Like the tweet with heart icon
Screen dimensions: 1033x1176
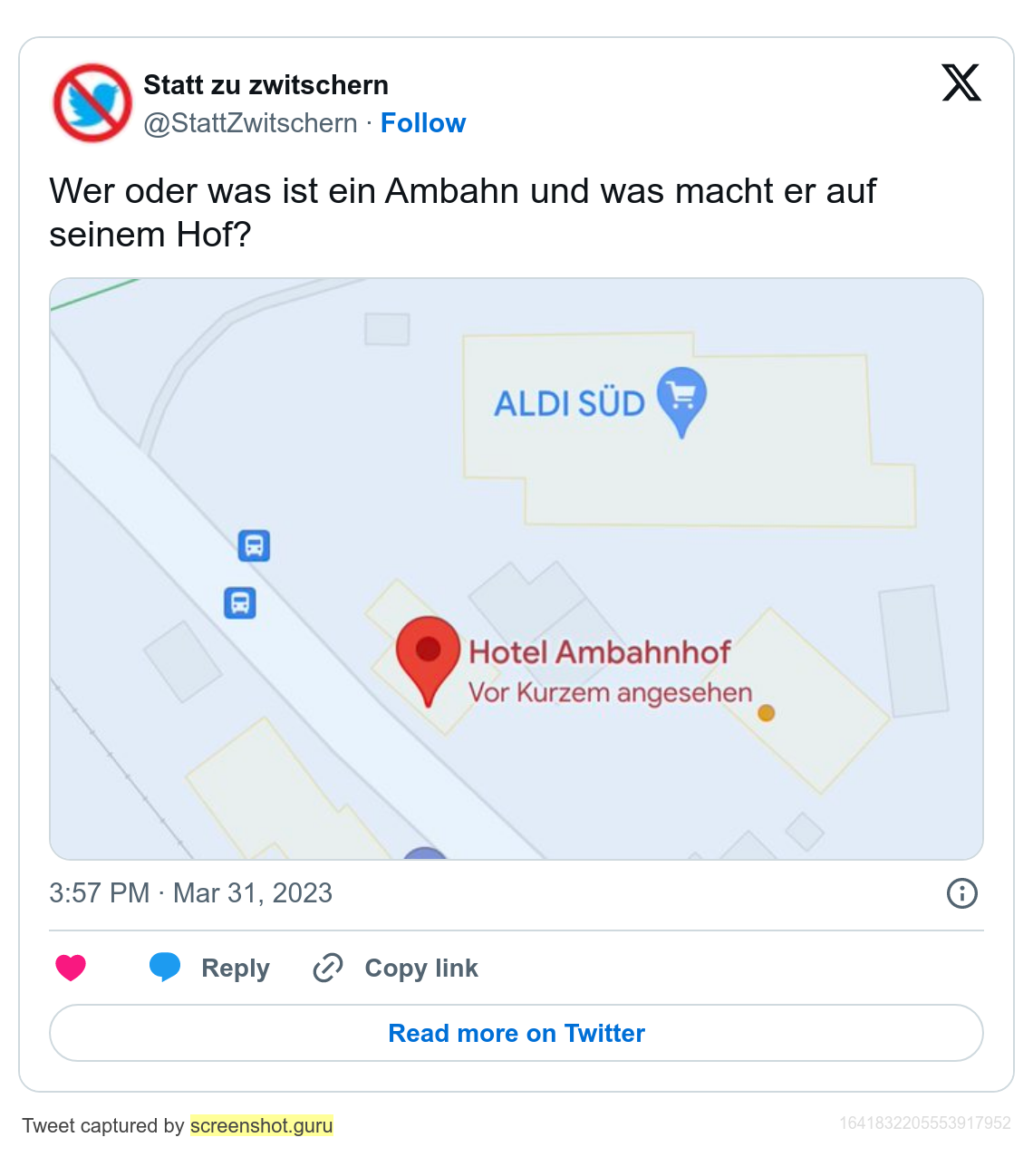click(x=71, y=968)
